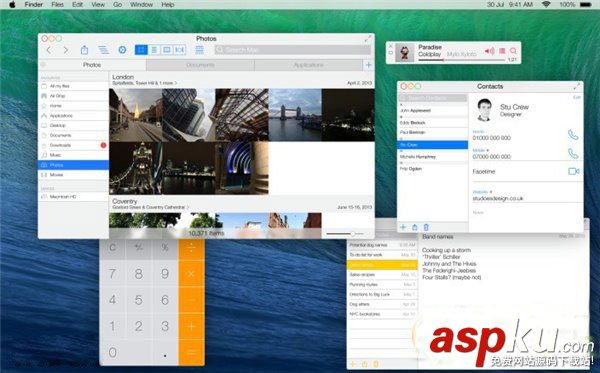Open the Tower Bridge daytime photo thumbnail
This screenshot has width=600, height=373.
click(295, 115)
